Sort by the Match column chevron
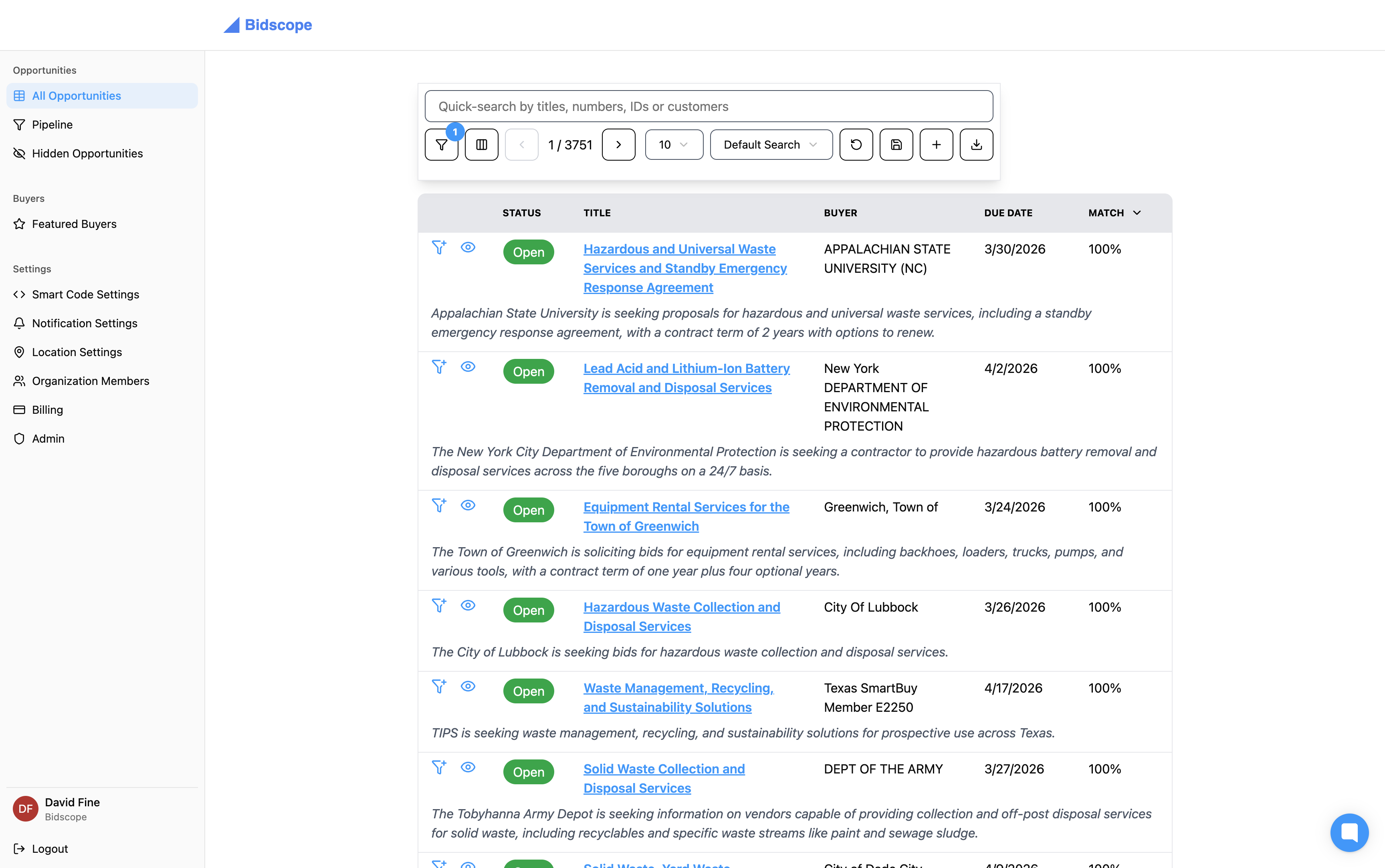The height and width of the screenshot is (868, 1385). tap(1137, 213)
